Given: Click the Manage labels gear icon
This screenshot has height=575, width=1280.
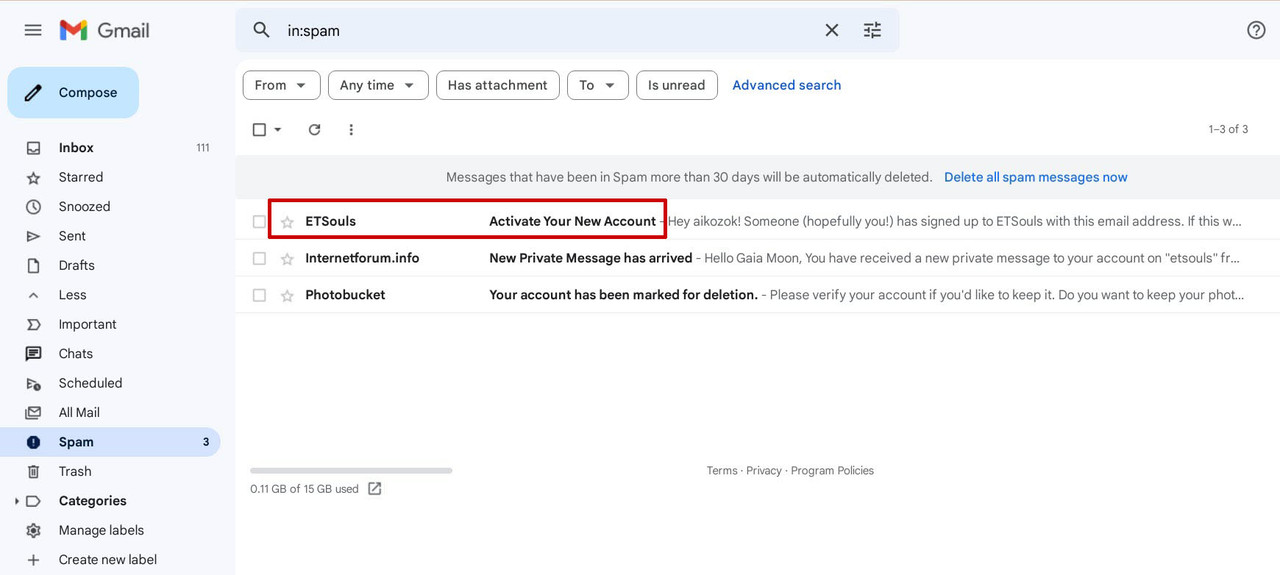Looking at the screenshot, I should pyautogui.click(x=33, y=530).
